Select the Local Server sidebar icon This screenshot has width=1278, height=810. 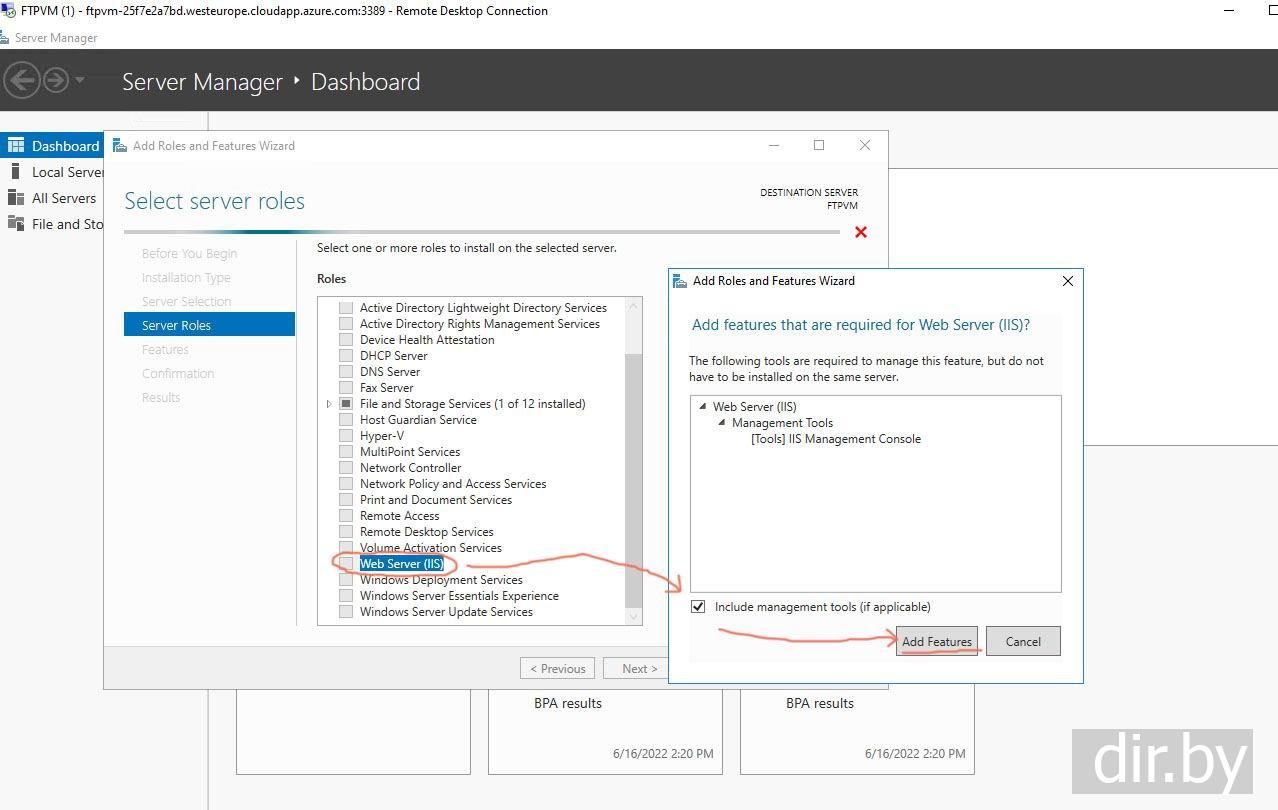[x=16, y=172]
